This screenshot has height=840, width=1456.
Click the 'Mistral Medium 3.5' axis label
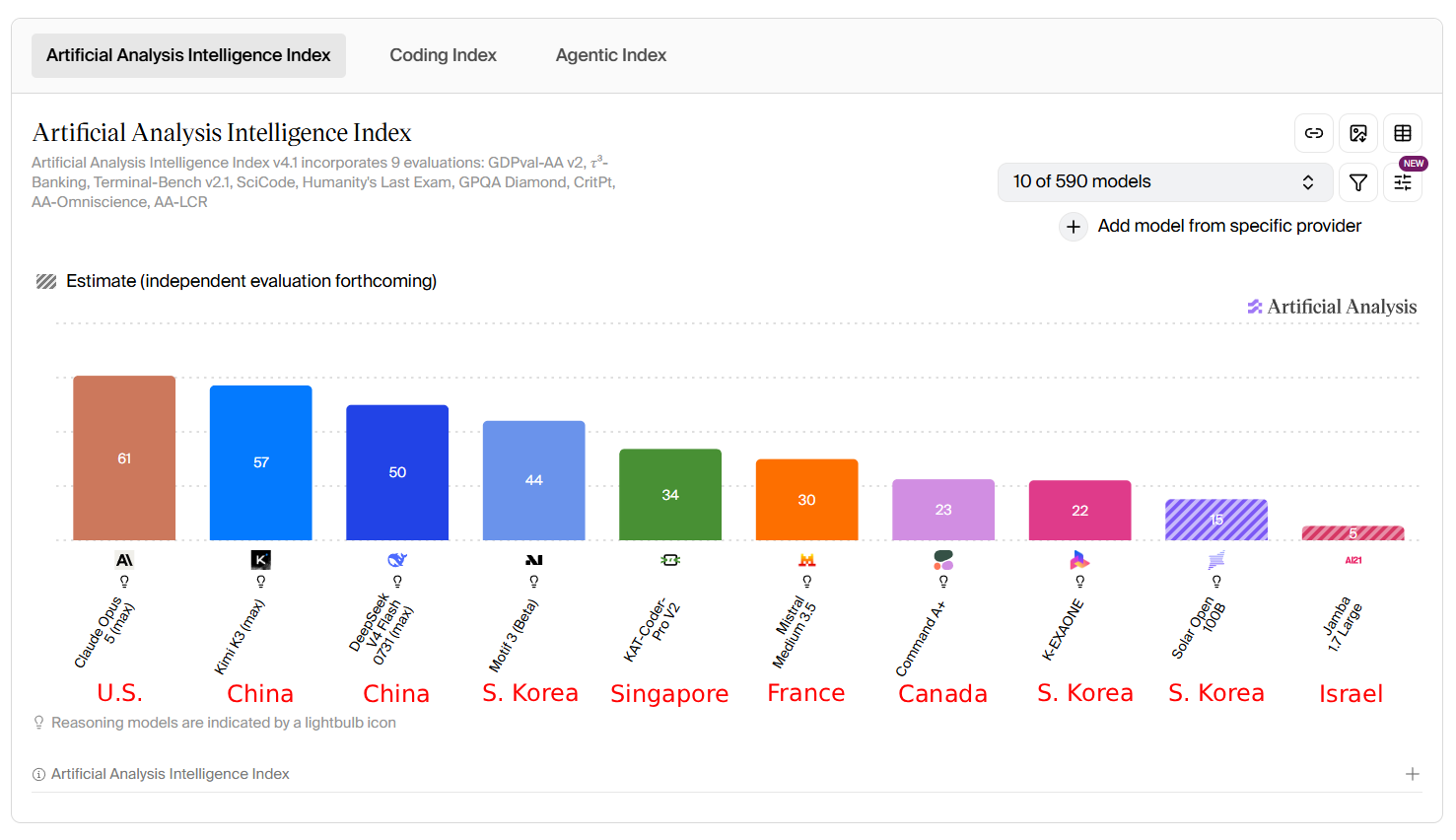tap(795, 633)
